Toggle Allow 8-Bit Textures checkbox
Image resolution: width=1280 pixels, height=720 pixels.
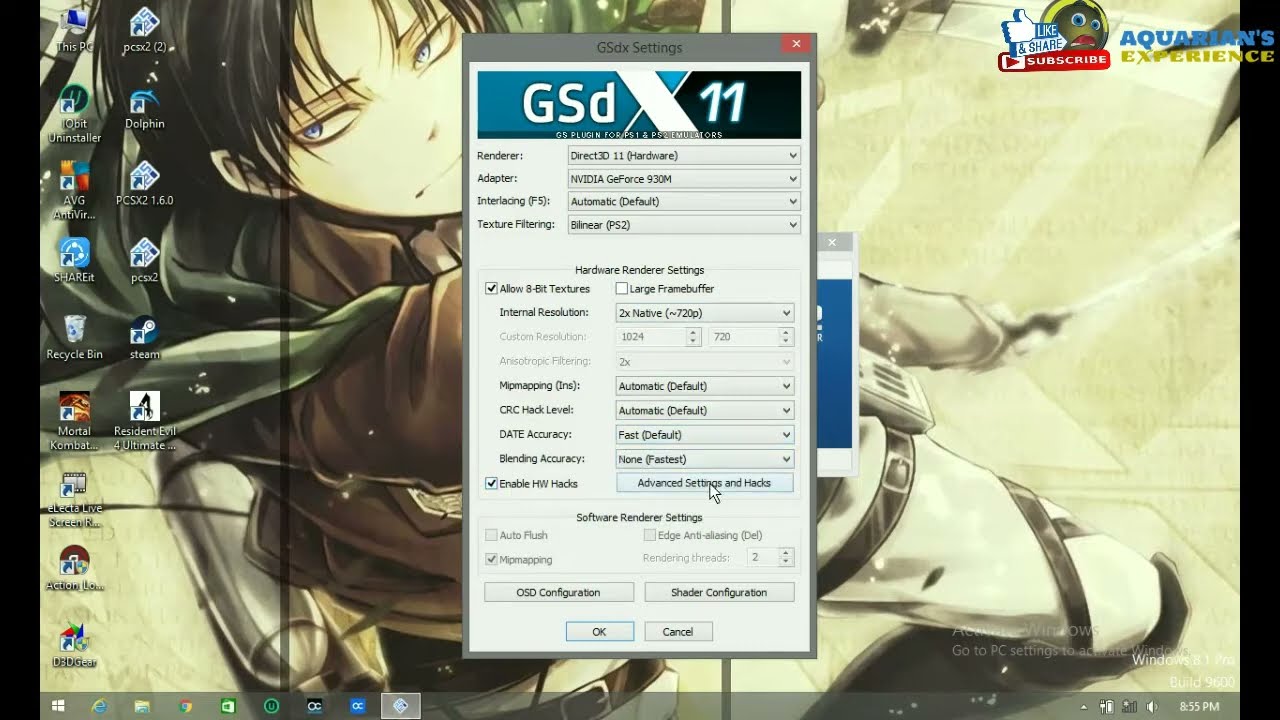491,289
